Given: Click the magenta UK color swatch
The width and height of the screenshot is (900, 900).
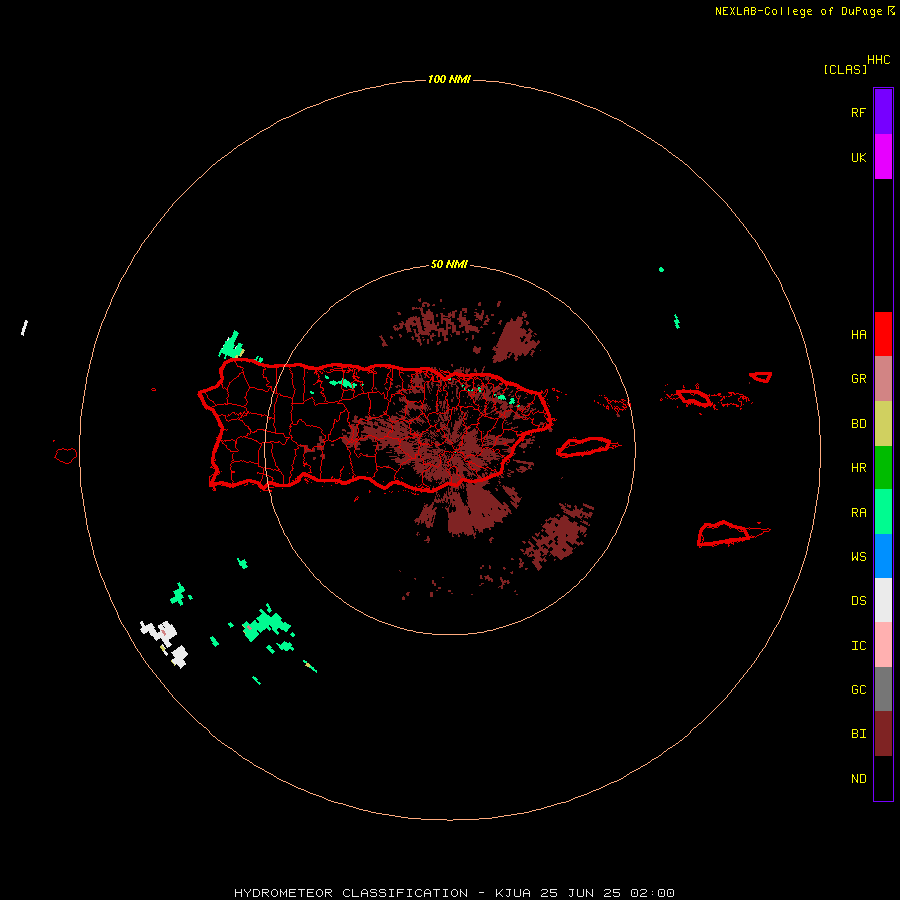Looking at the screenshot, I should click(883, 157).
